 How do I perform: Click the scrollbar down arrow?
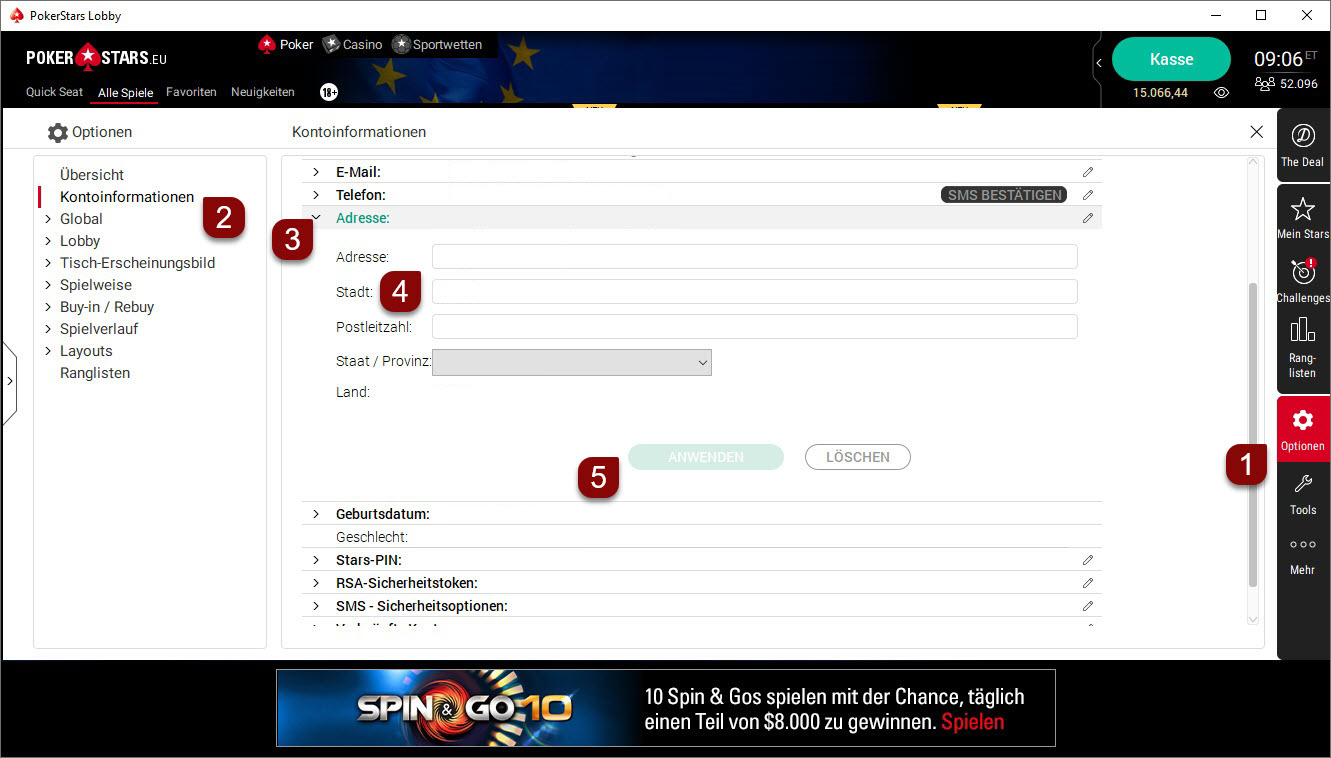(x=1254, y=620)
